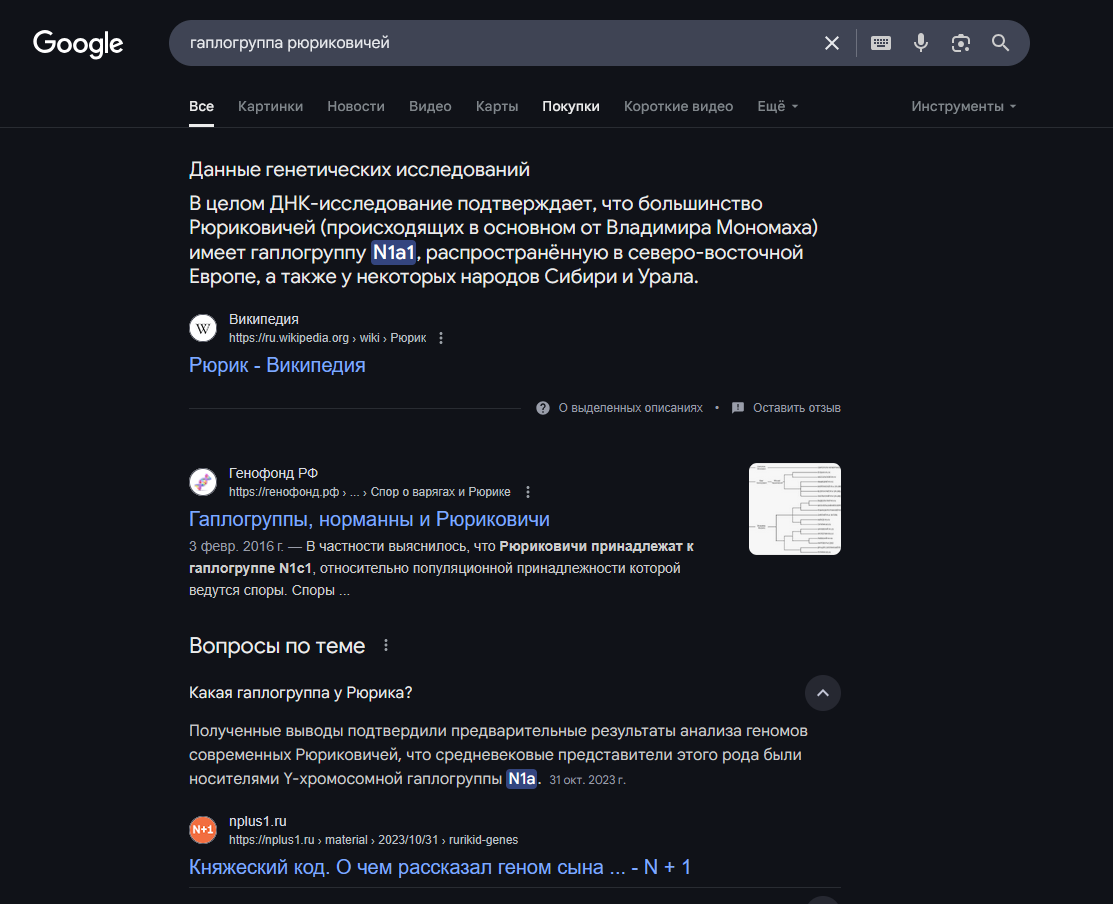
Task: Expand the Ещё dropdown
Action: click(x=778, y=106)
